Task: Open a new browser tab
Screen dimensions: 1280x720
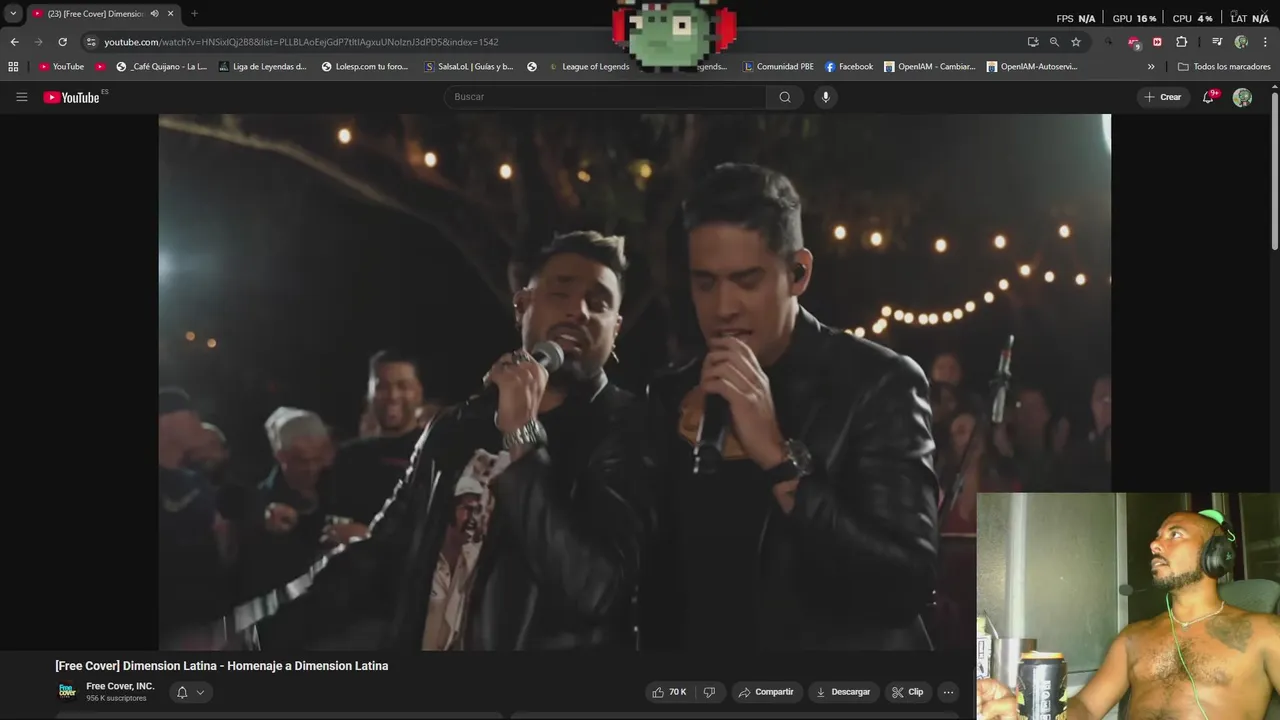Action: [194, 14]
